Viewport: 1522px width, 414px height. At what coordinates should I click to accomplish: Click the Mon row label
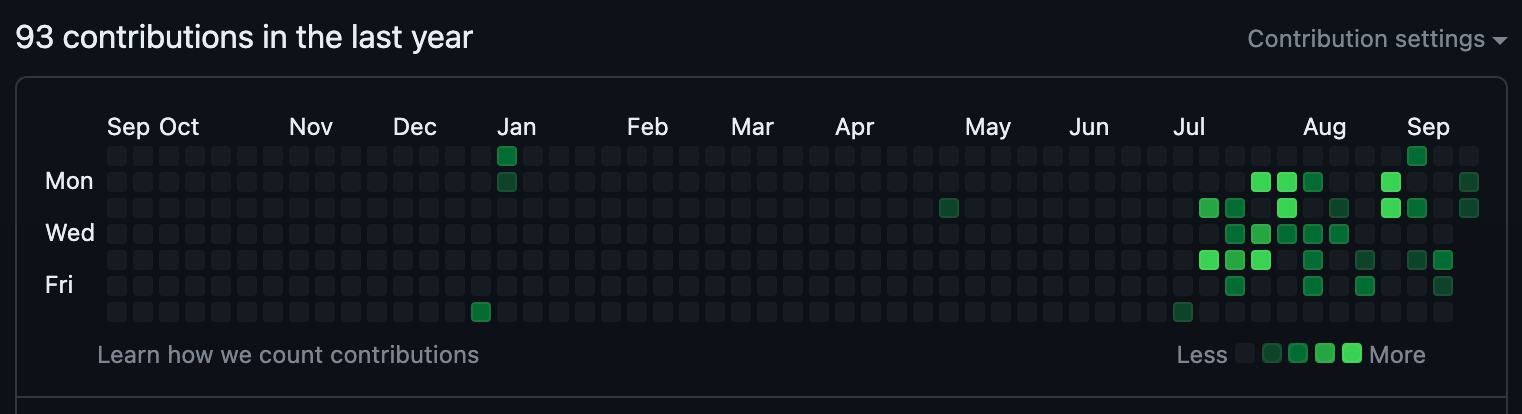coord(69,181)
